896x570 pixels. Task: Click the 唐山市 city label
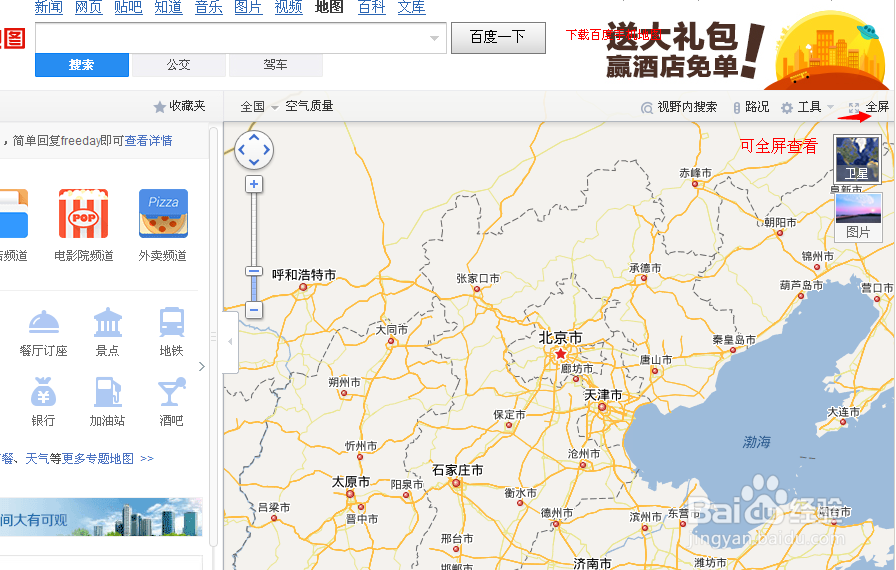tap(655, 359)
